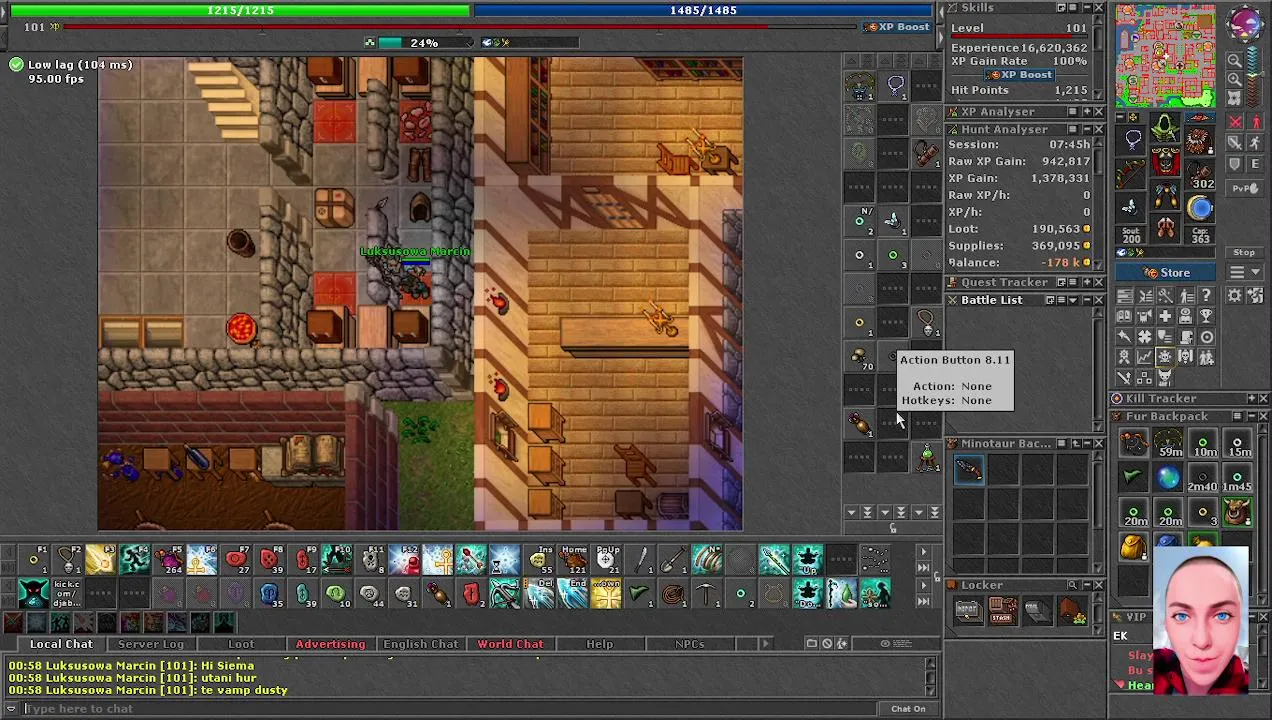The width and height of the screenshot is (1272, 720).
Task: Click the crossbow action button
Action: tap(505, 593)
